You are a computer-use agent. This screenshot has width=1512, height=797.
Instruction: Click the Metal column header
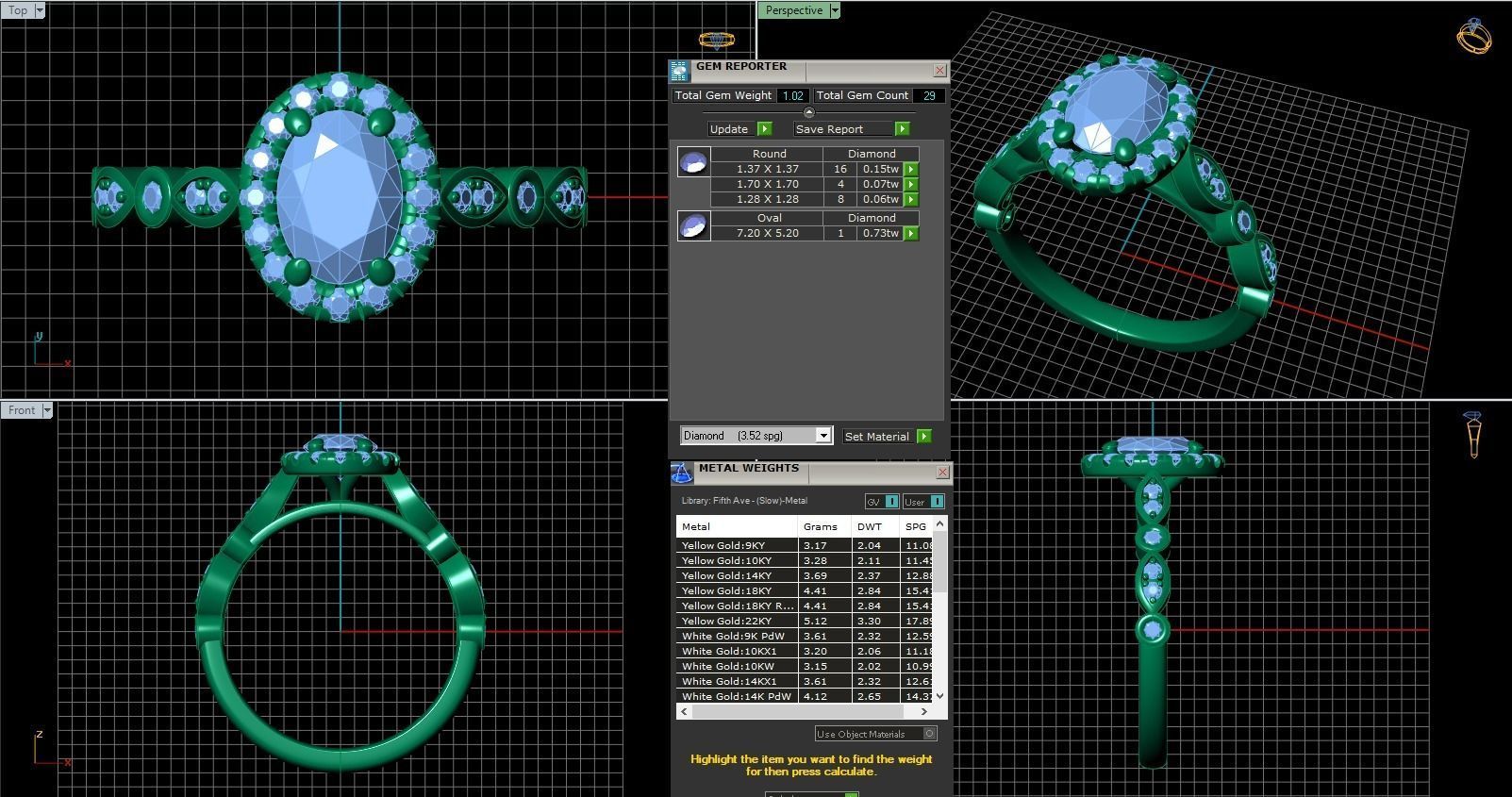pos(737,526)
